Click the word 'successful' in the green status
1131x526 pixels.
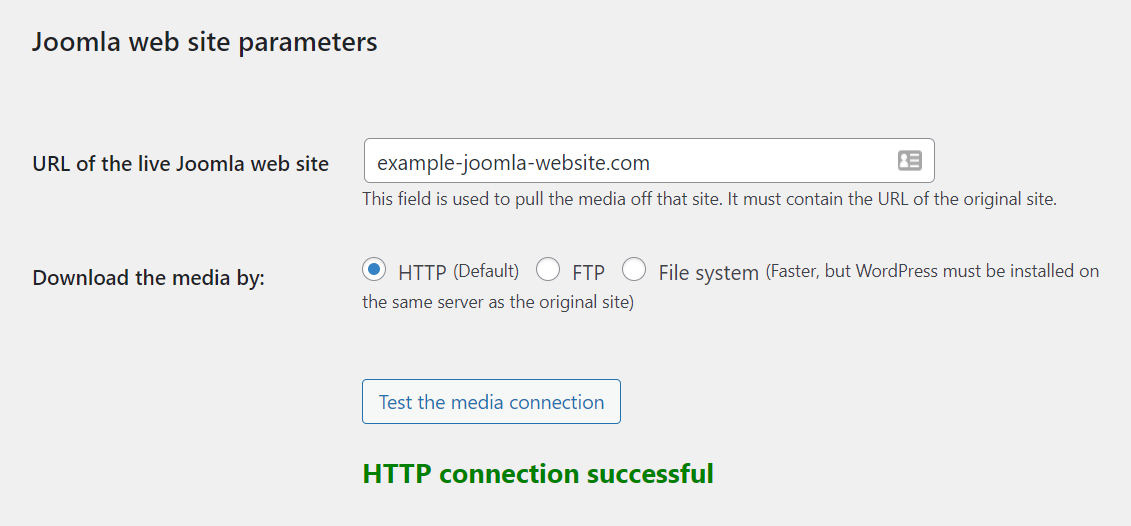650,474
